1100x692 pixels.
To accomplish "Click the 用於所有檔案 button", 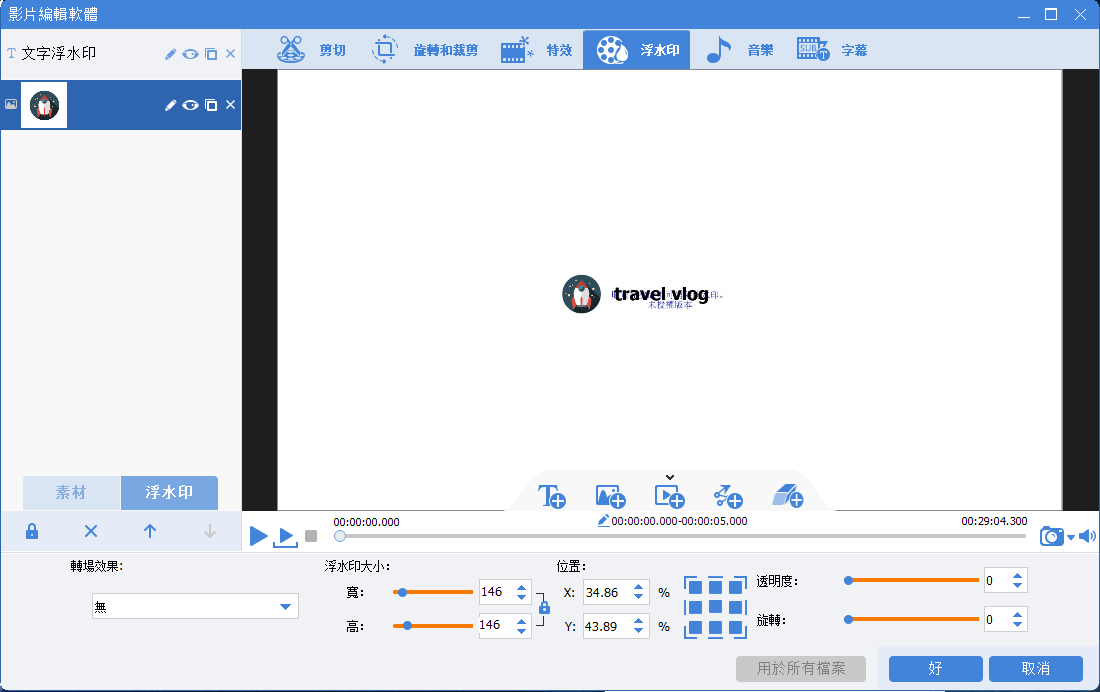I will tap(800, 669).
